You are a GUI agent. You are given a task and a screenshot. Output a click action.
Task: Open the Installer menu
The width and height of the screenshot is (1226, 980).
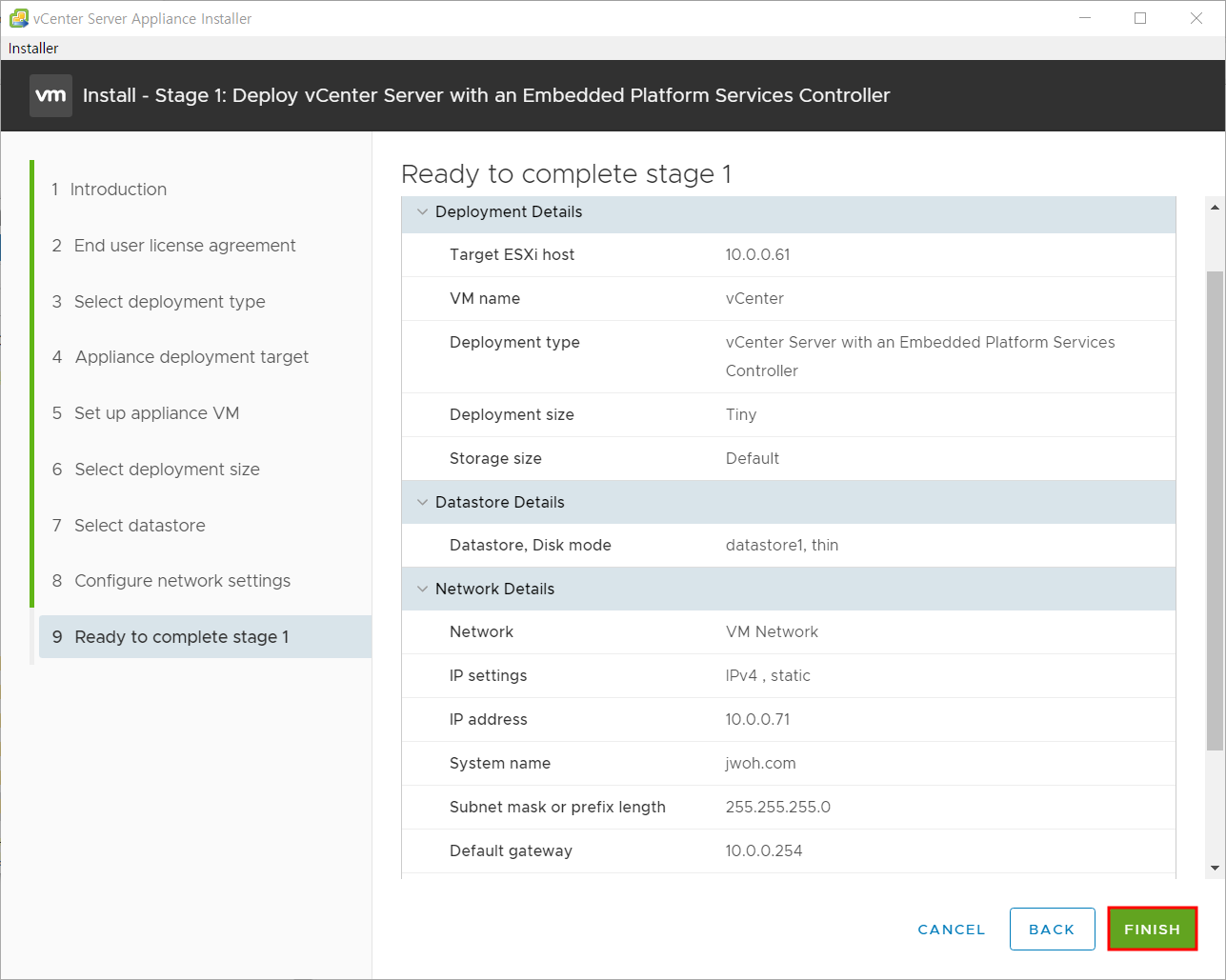pyautogui.click(x=33, y=48)
